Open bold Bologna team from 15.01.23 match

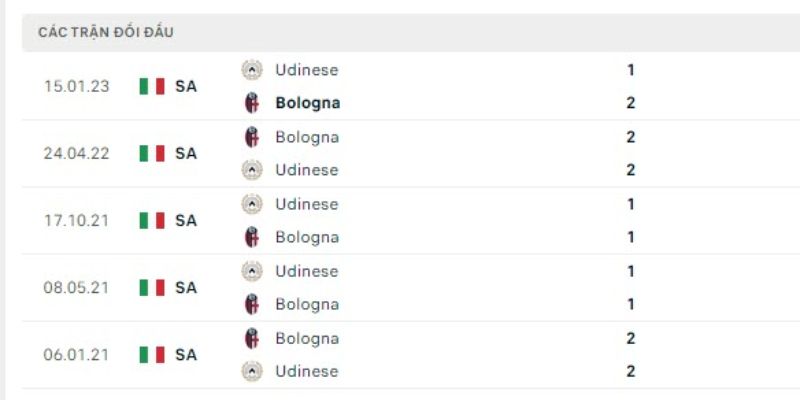point(307,102)
